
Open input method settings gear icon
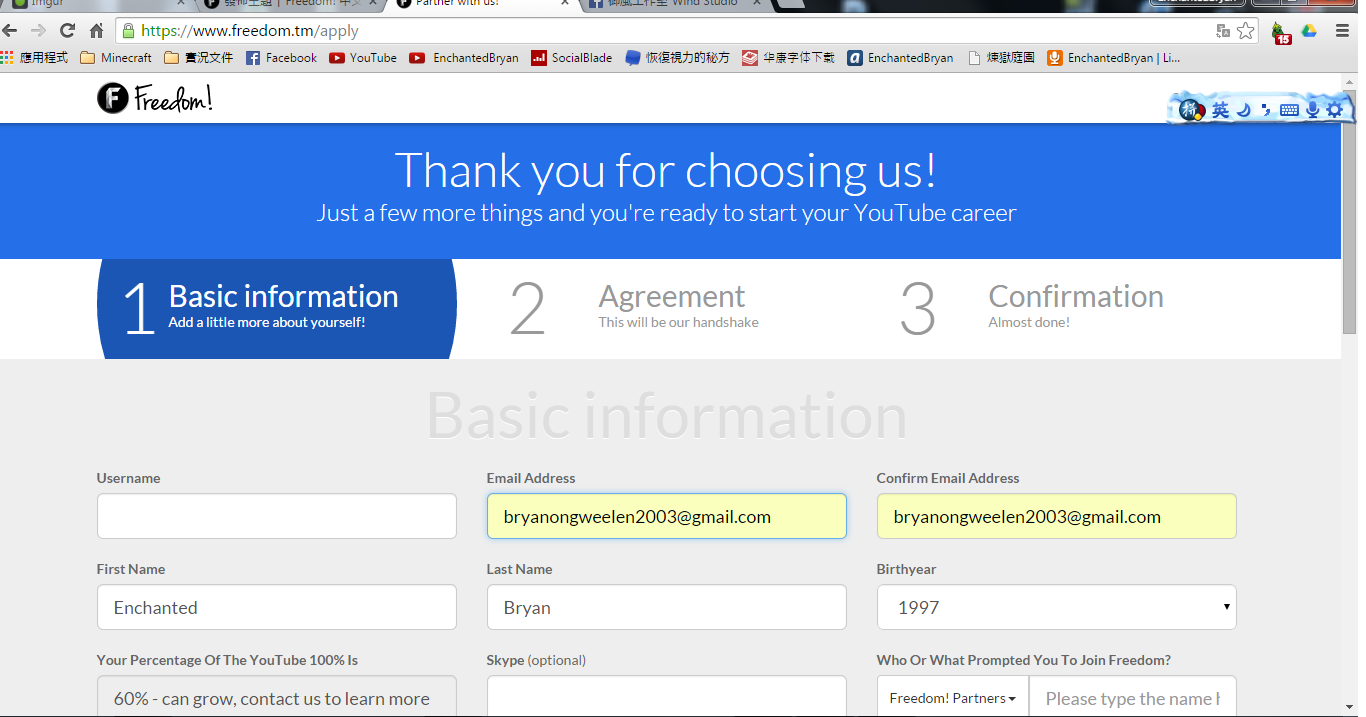(1334, 110)
